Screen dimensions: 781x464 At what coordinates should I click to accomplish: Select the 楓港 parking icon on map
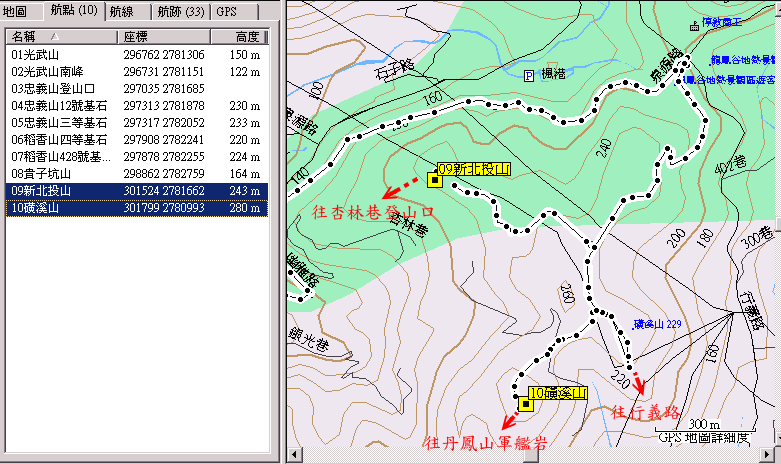pyautogui.click(x=529, y=74)
